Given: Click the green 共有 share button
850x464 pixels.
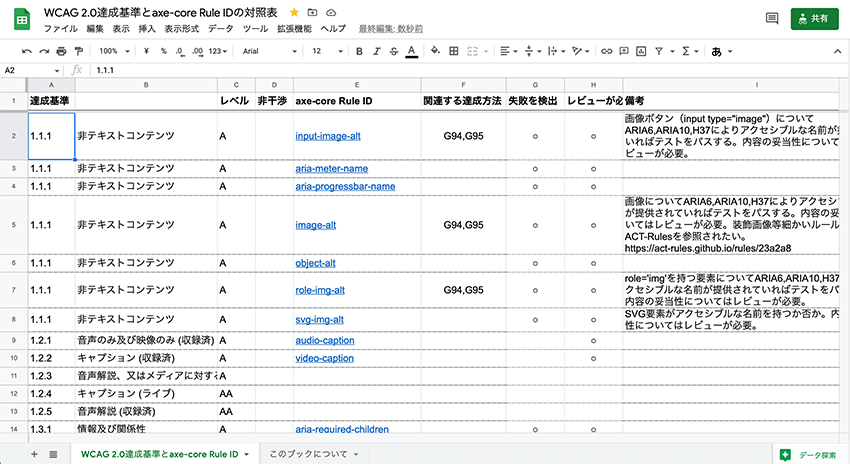Looking at the screenshot, I should tap(814, 18).
